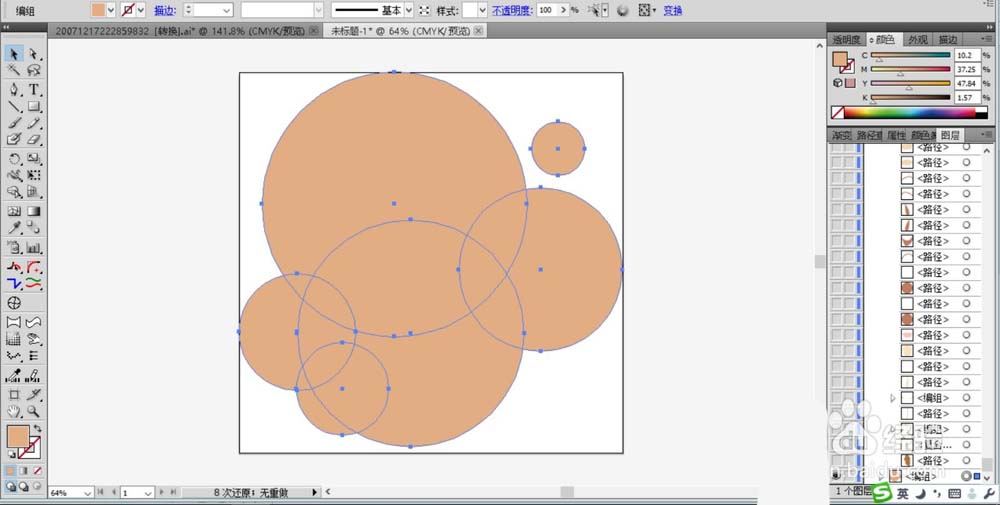Select the Free Transform tool
Image resolution: width=1000 pixels, height=505 pixels.
click(x=34, y=175)
